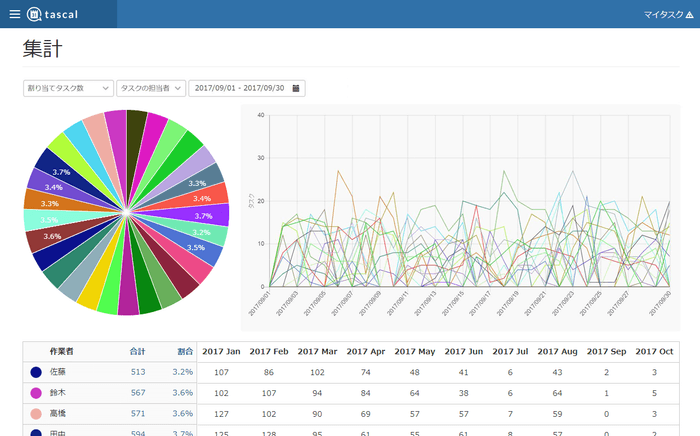The image size is (700, 436).
Task: Click the date range field 2017/09/01 - 2017/09/30
Action: [x=239, y=88]
